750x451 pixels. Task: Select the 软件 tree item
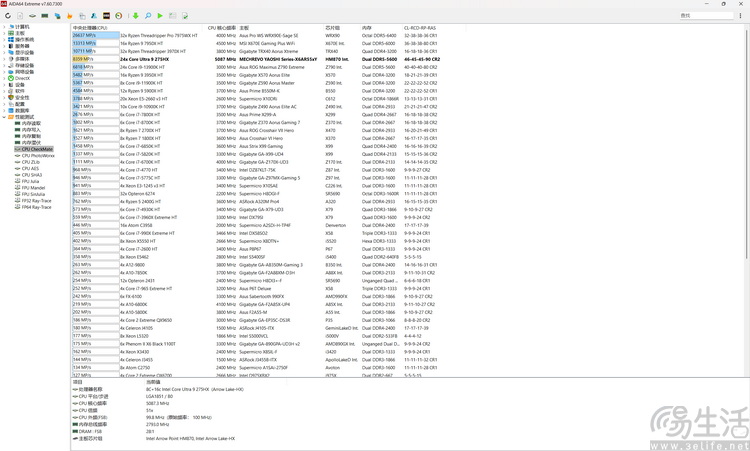click(17, 91)
